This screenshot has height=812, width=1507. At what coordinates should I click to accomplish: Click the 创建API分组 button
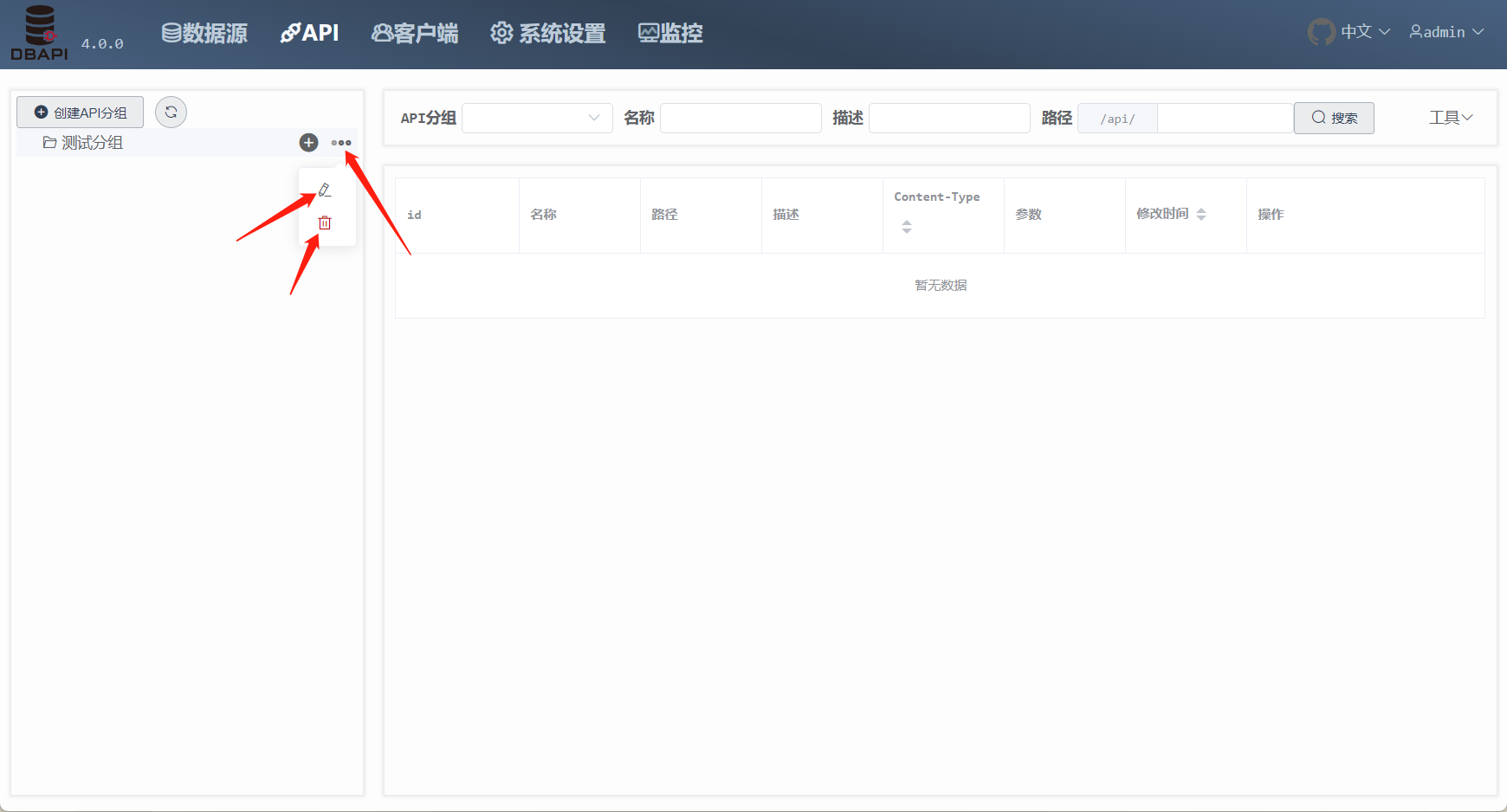tap(81, 113)
